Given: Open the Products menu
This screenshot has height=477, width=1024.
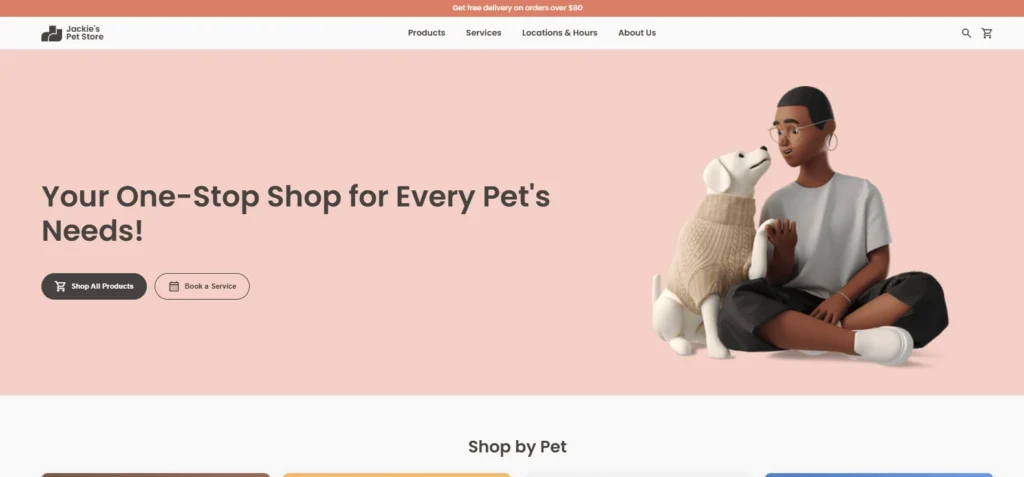Looking at the screenshot, I should coord(426,33).
